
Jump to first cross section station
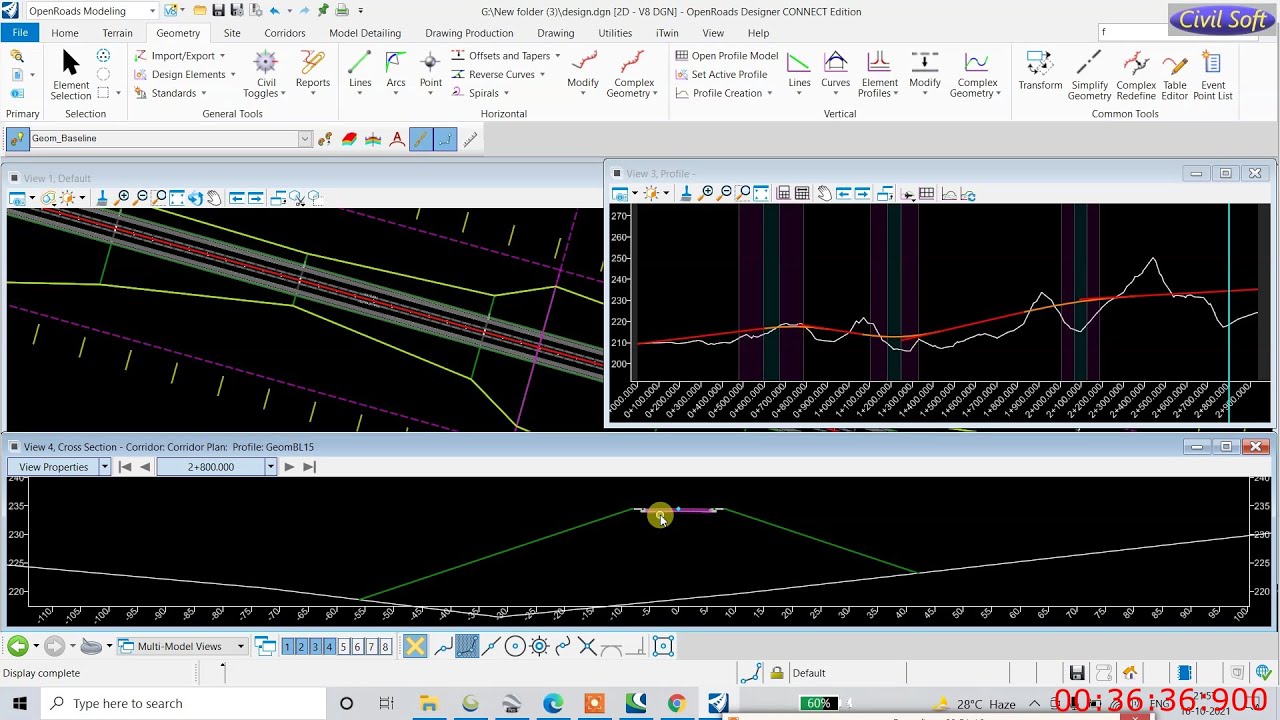125,467
